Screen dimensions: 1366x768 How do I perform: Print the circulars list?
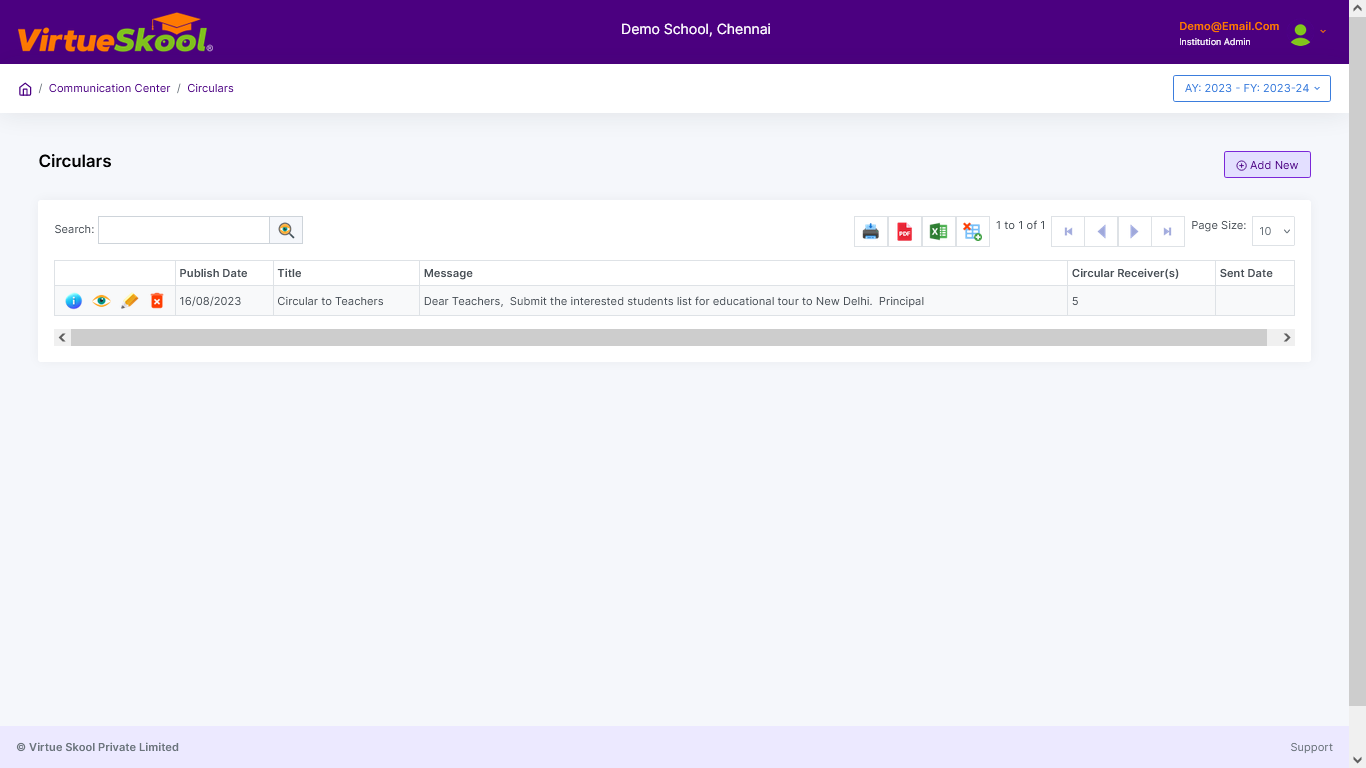click(x=871, y=231)
